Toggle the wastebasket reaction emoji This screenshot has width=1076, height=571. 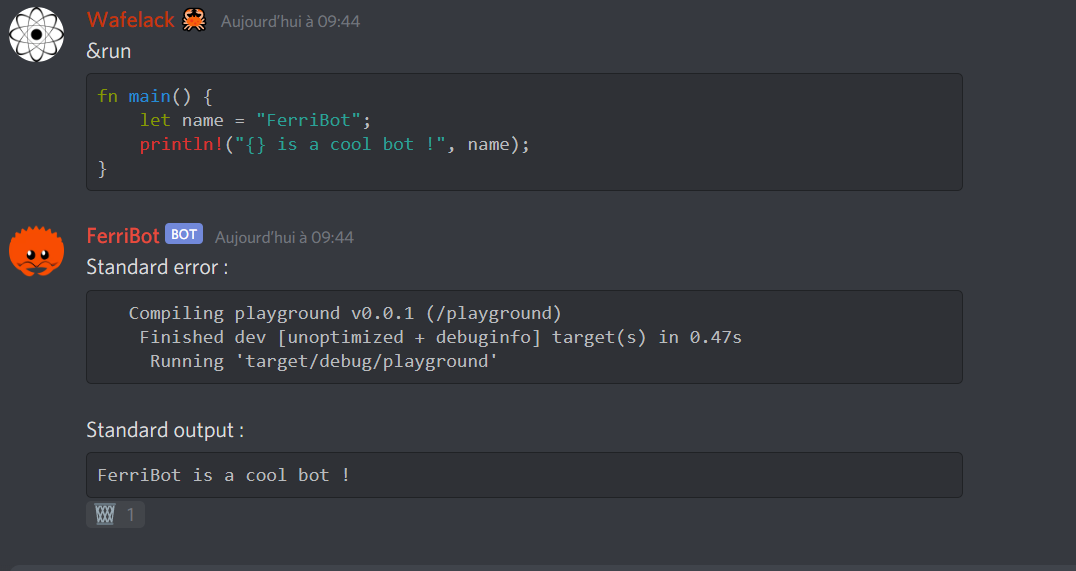click(105, 515)
